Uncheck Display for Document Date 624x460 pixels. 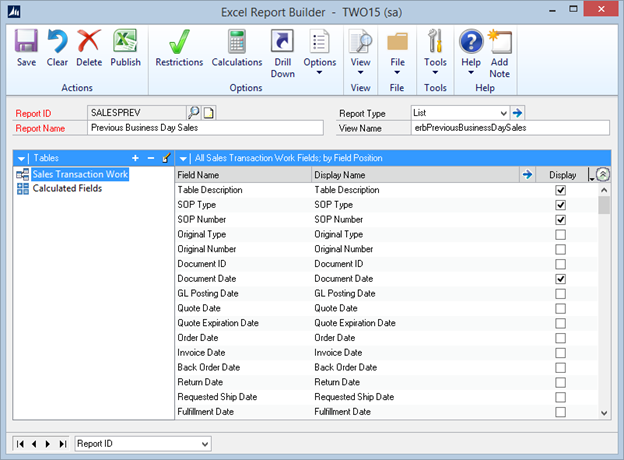click(560, 279)
